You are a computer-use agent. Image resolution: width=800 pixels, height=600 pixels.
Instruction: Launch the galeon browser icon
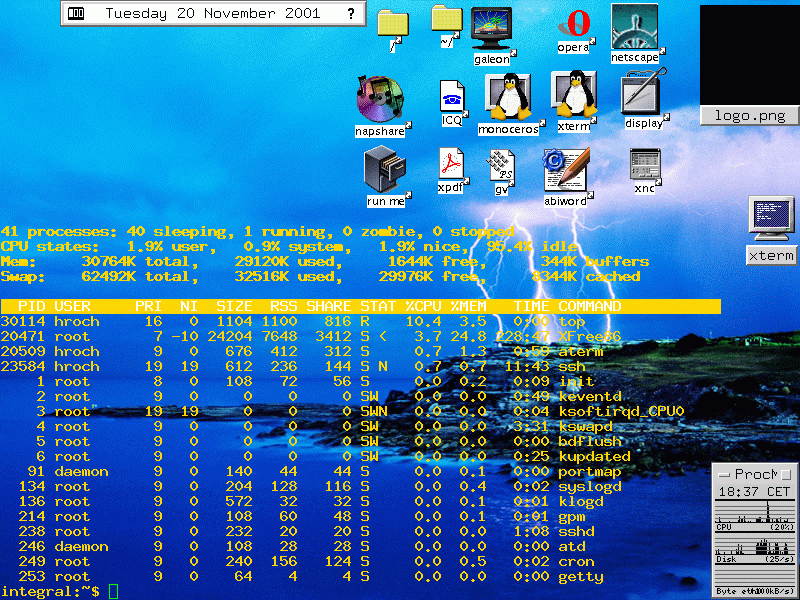[x=491, y=28]
